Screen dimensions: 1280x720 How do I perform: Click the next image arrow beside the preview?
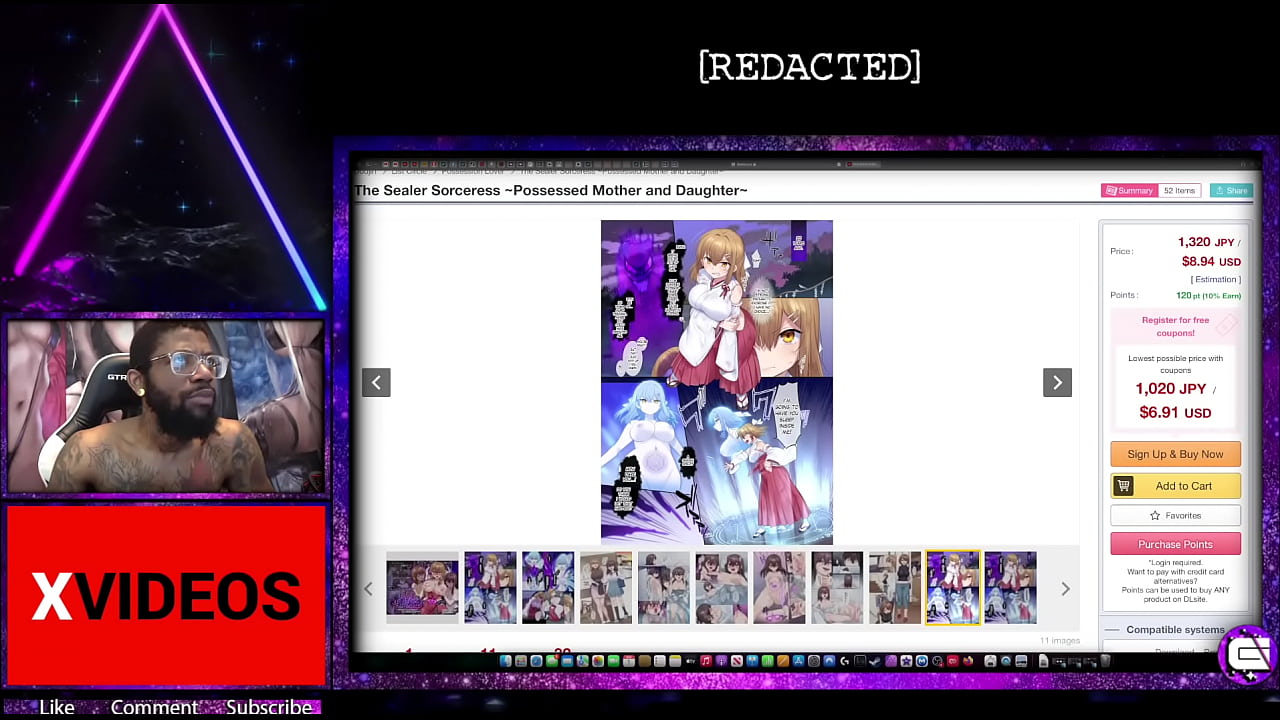coord(1057,382)
